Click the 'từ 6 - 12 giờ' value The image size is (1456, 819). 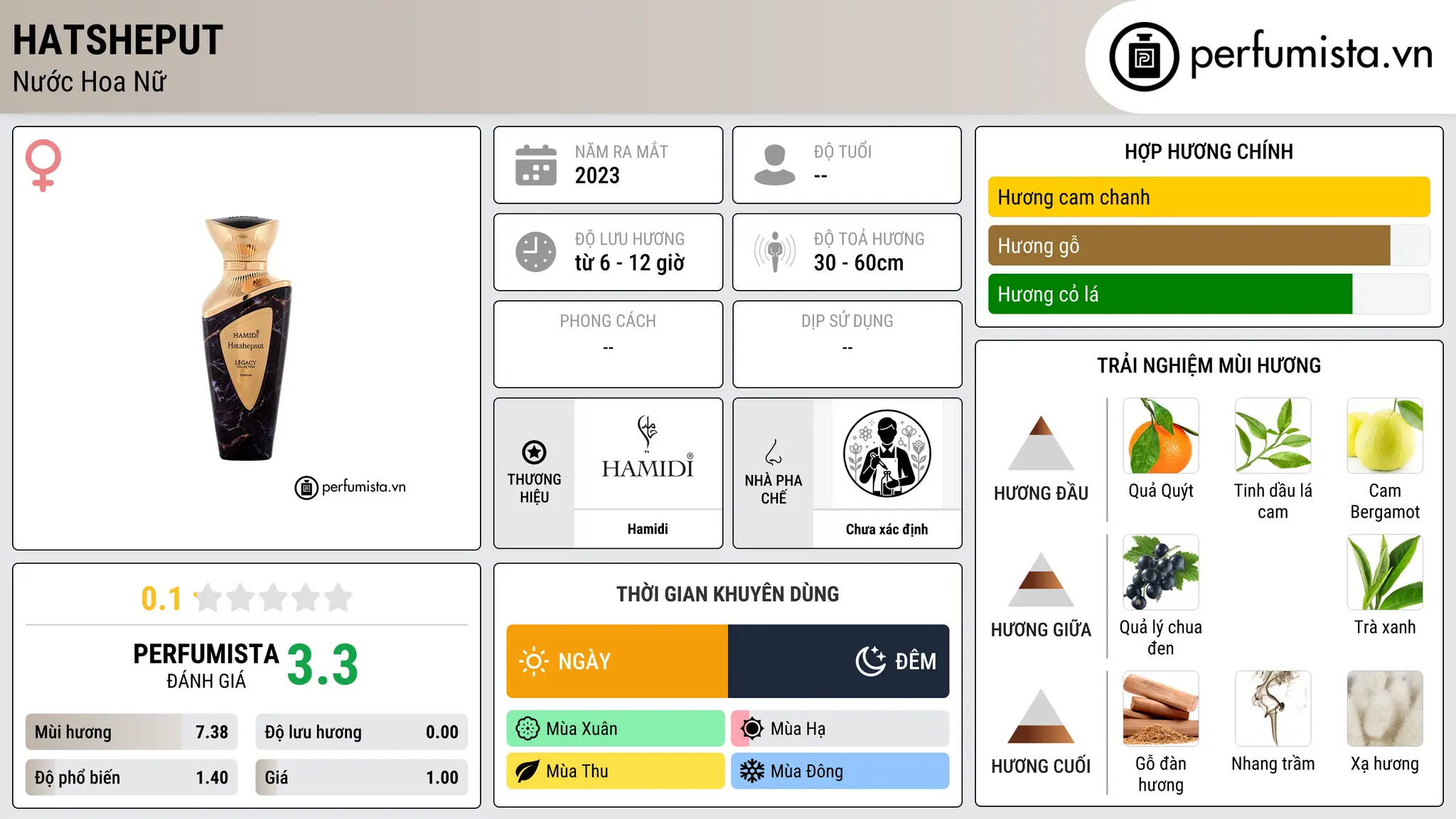630,263
